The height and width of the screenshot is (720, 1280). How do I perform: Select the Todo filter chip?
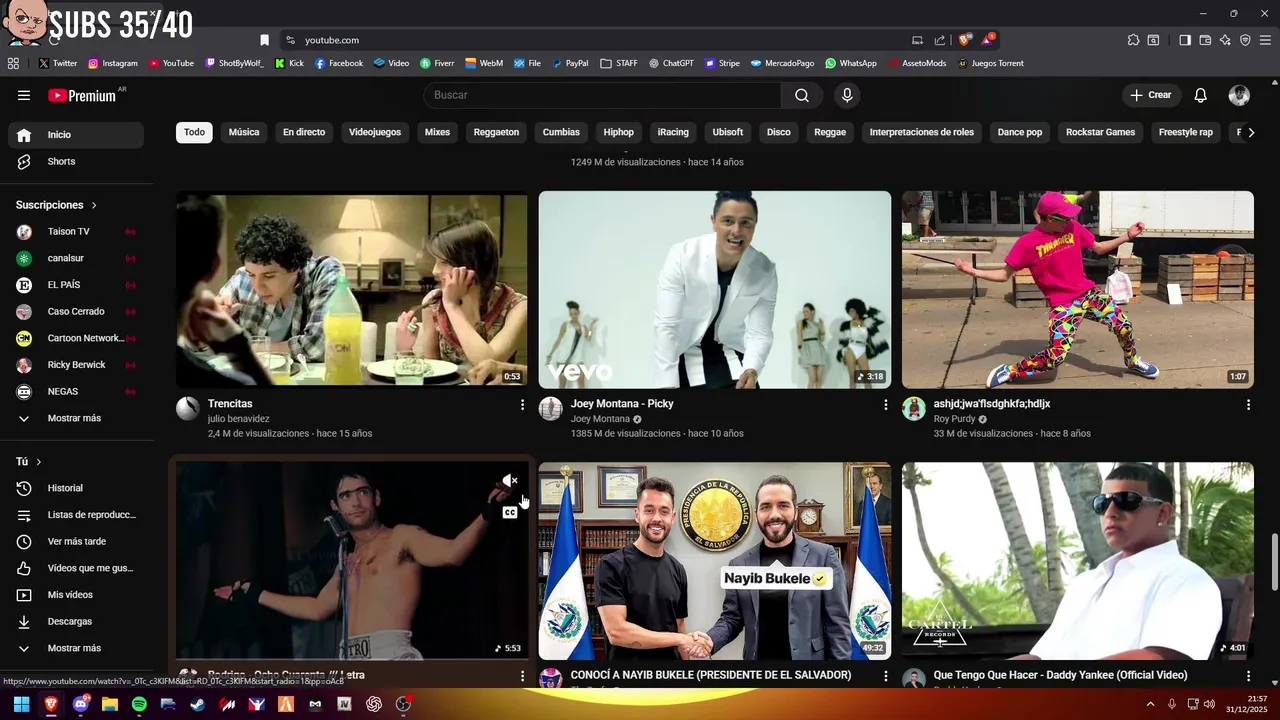[194, 132]
